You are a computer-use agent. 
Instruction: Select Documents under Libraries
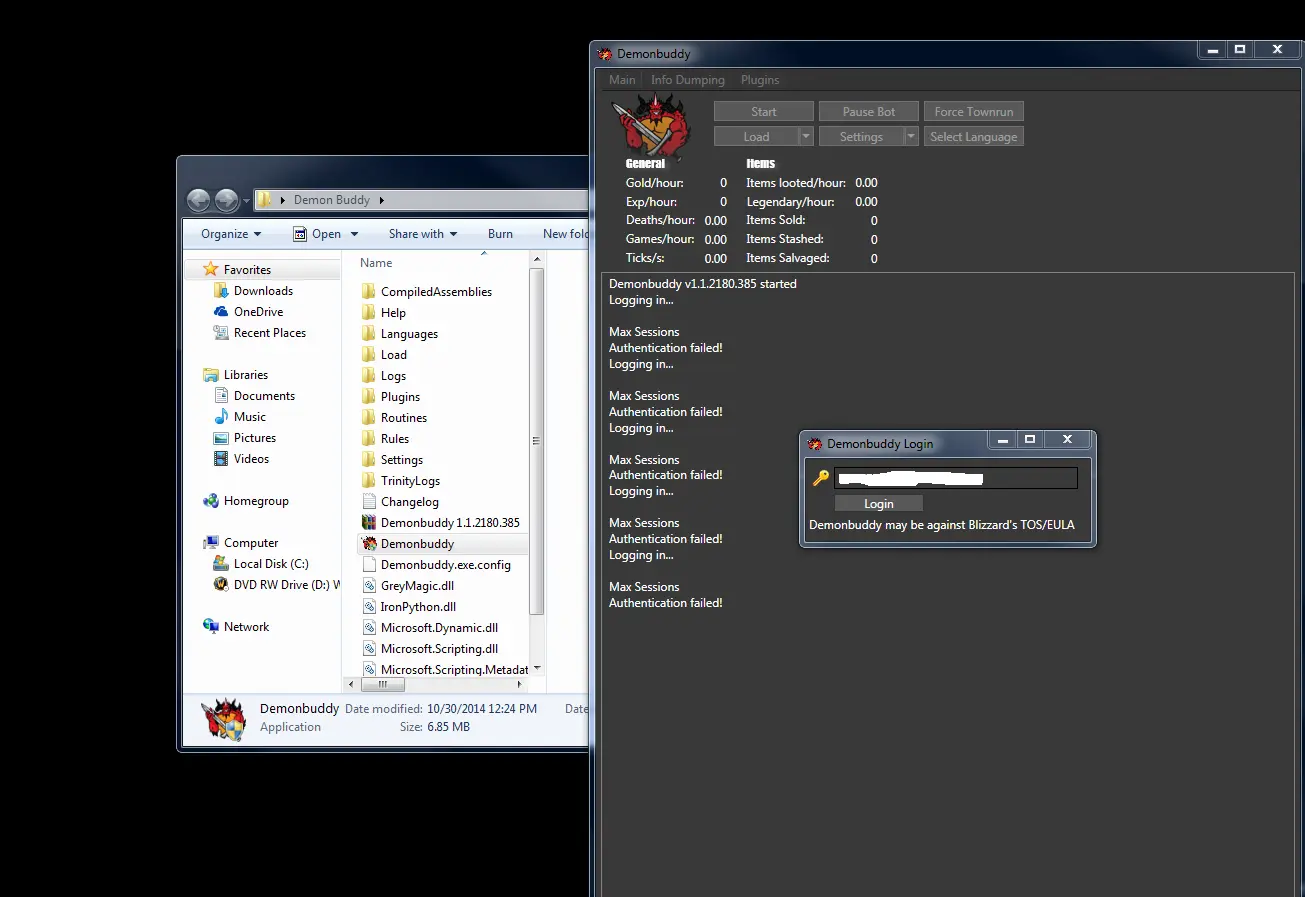pyautogui.click(x=264, y=396)
